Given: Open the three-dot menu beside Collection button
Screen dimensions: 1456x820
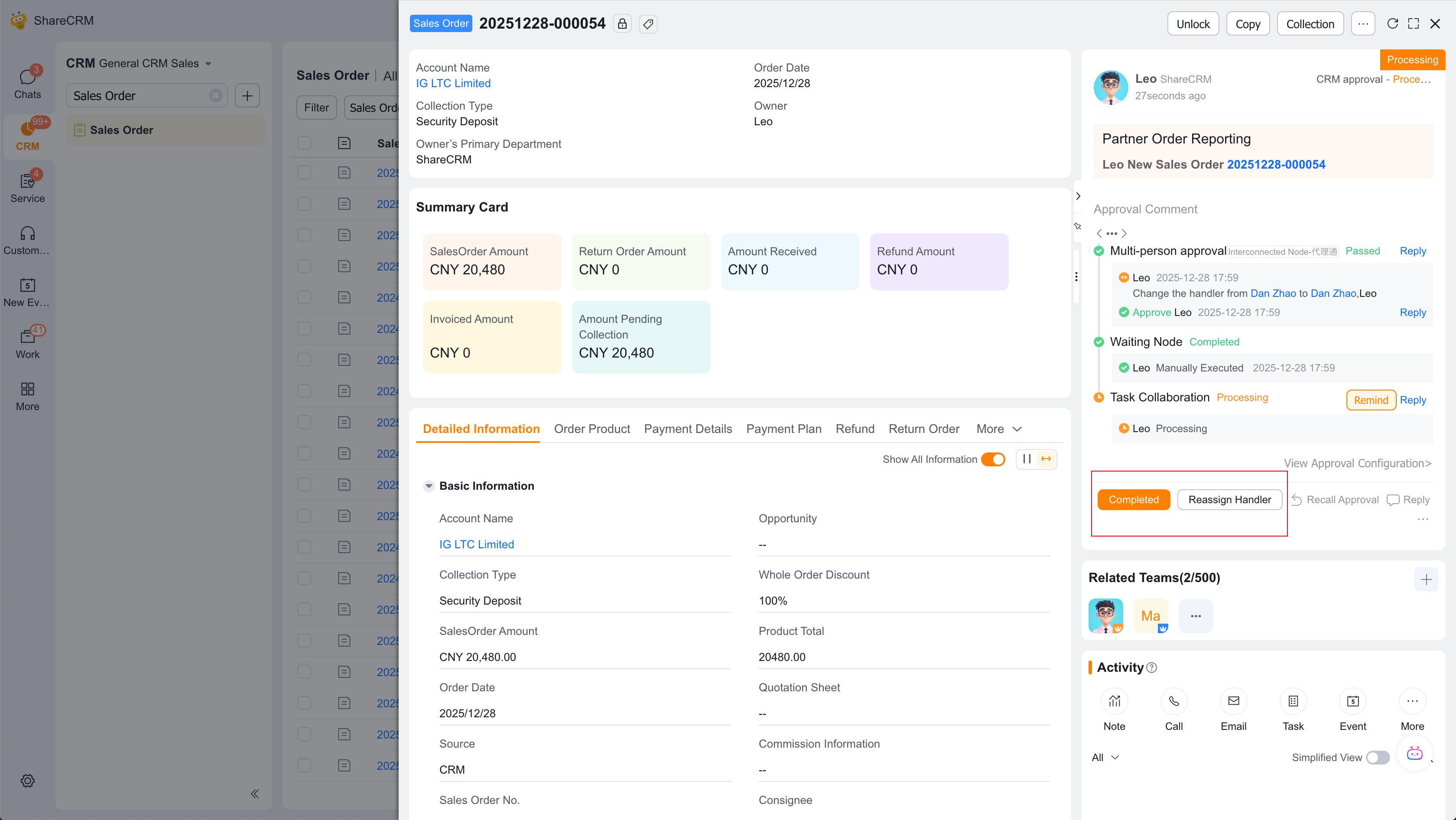Looking at the screenshot, I should 1363,24.
